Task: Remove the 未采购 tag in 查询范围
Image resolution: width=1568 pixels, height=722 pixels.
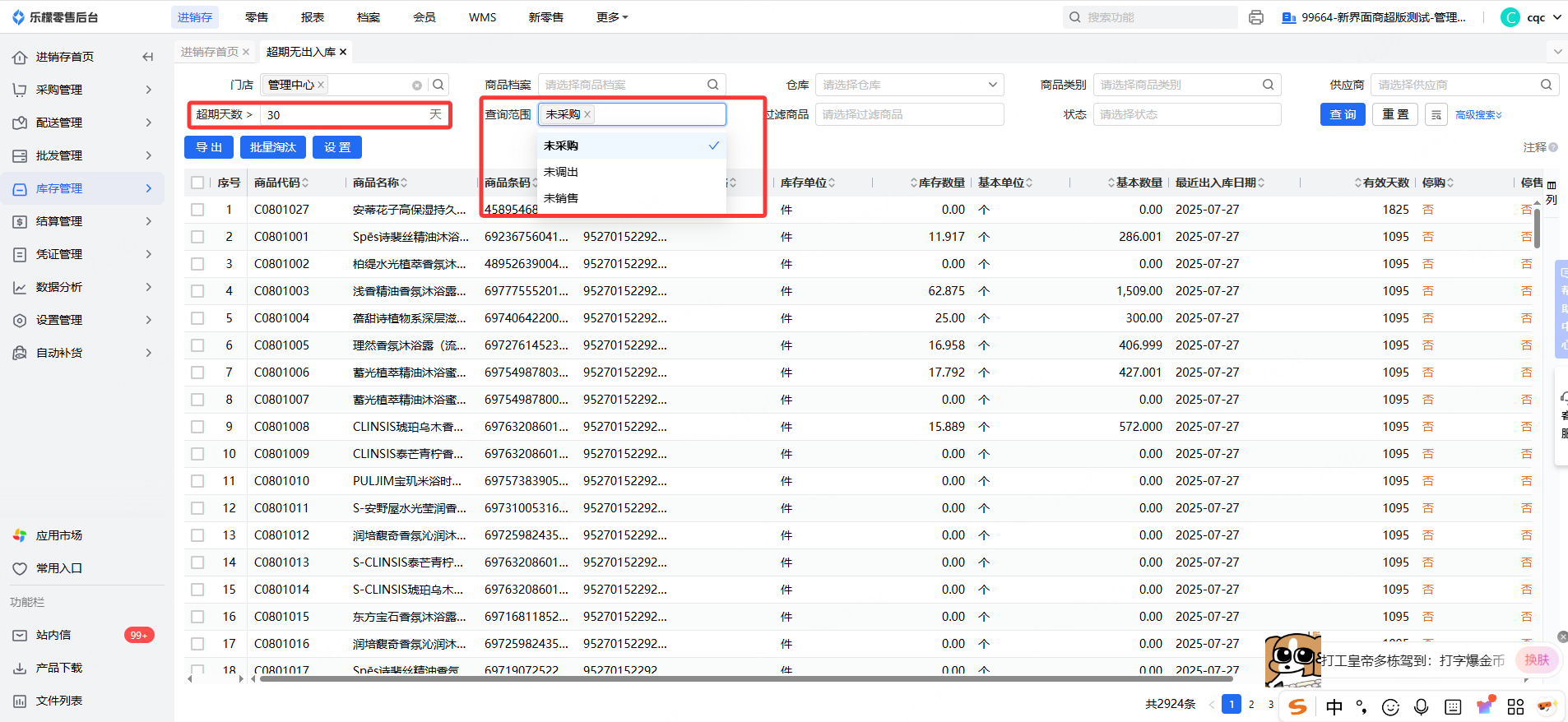Action: point(587,114)
